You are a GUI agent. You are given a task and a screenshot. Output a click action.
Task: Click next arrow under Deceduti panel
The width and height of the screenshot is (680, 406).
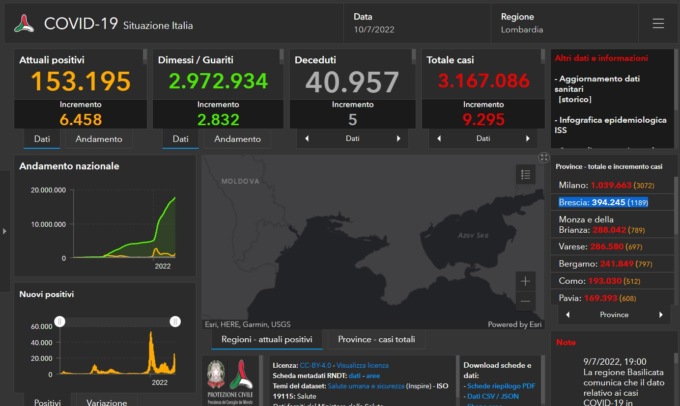click(x=398, y=139)
